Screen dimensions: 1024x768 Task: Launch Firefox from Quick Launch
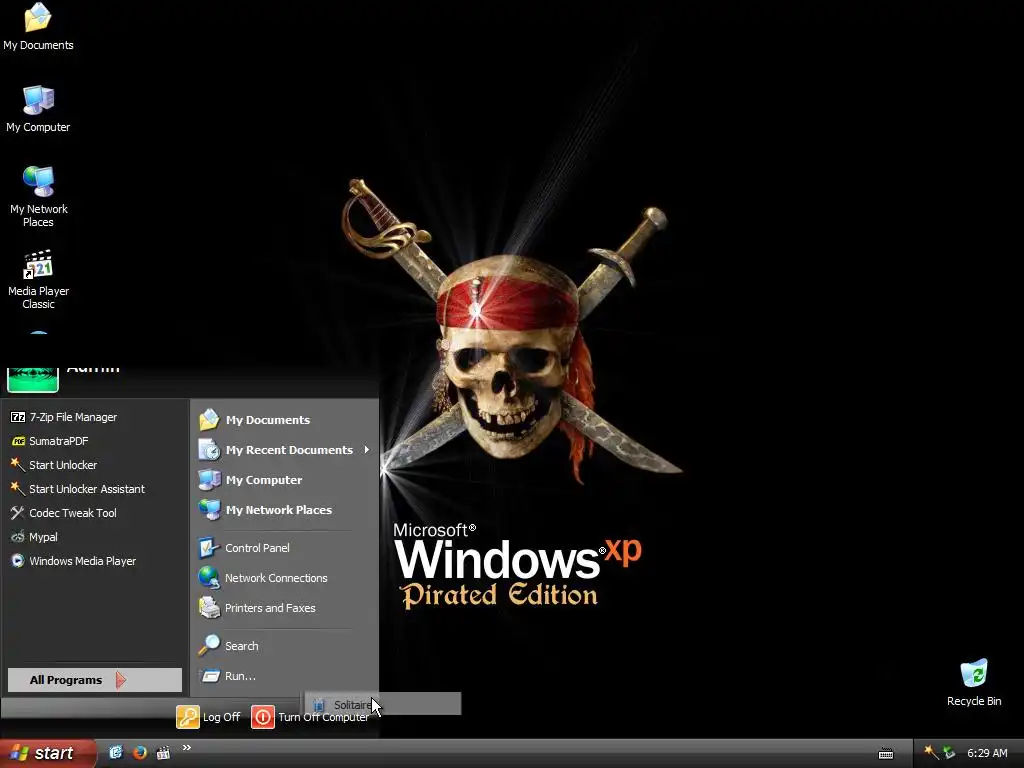pos(139,753)
